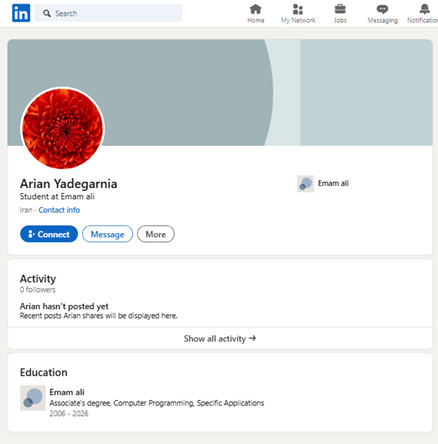Connect with Arian Yadegarnia
The height and width of the screenshot is (444, 438).
tap(49, 234)
